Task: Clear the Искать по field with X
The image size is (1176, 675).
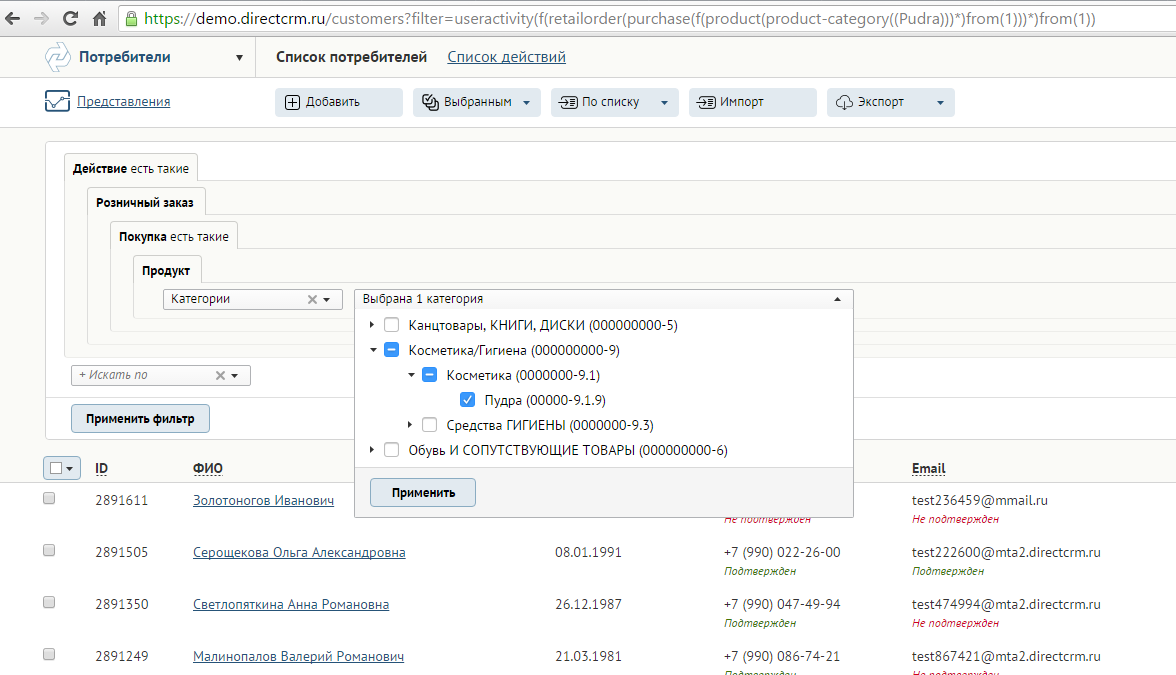Action: click(220, 375)
